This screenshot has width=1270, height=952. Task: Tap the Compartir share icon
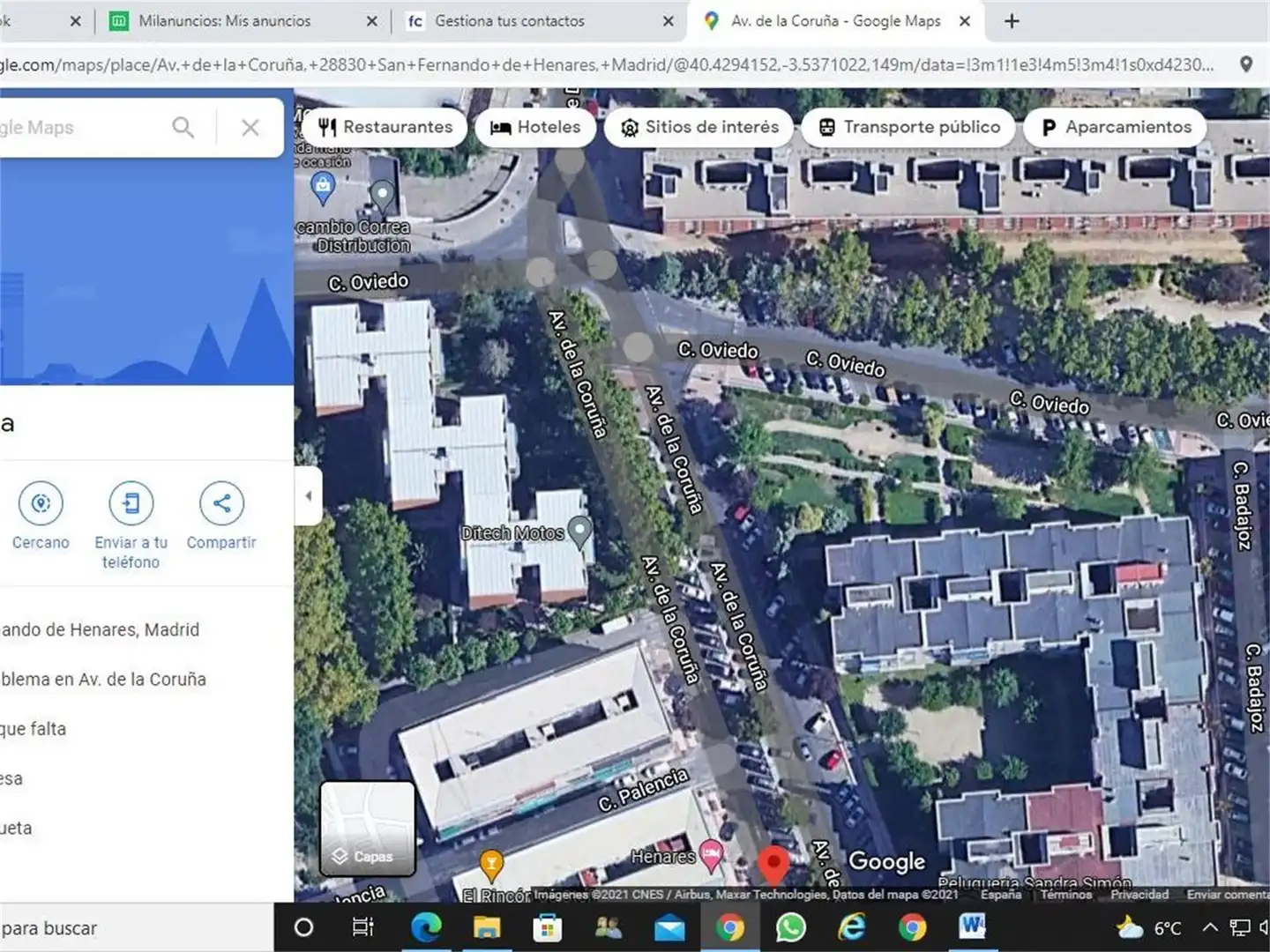[221, 503]
